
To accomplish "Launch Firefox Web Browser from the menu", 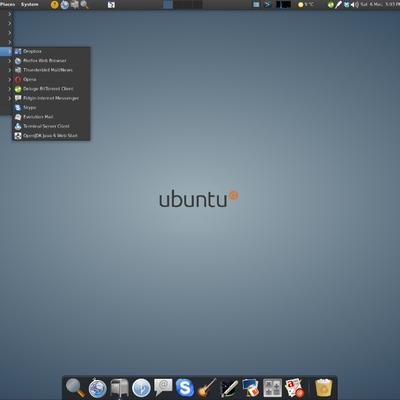I will click(x=51, y=61).
